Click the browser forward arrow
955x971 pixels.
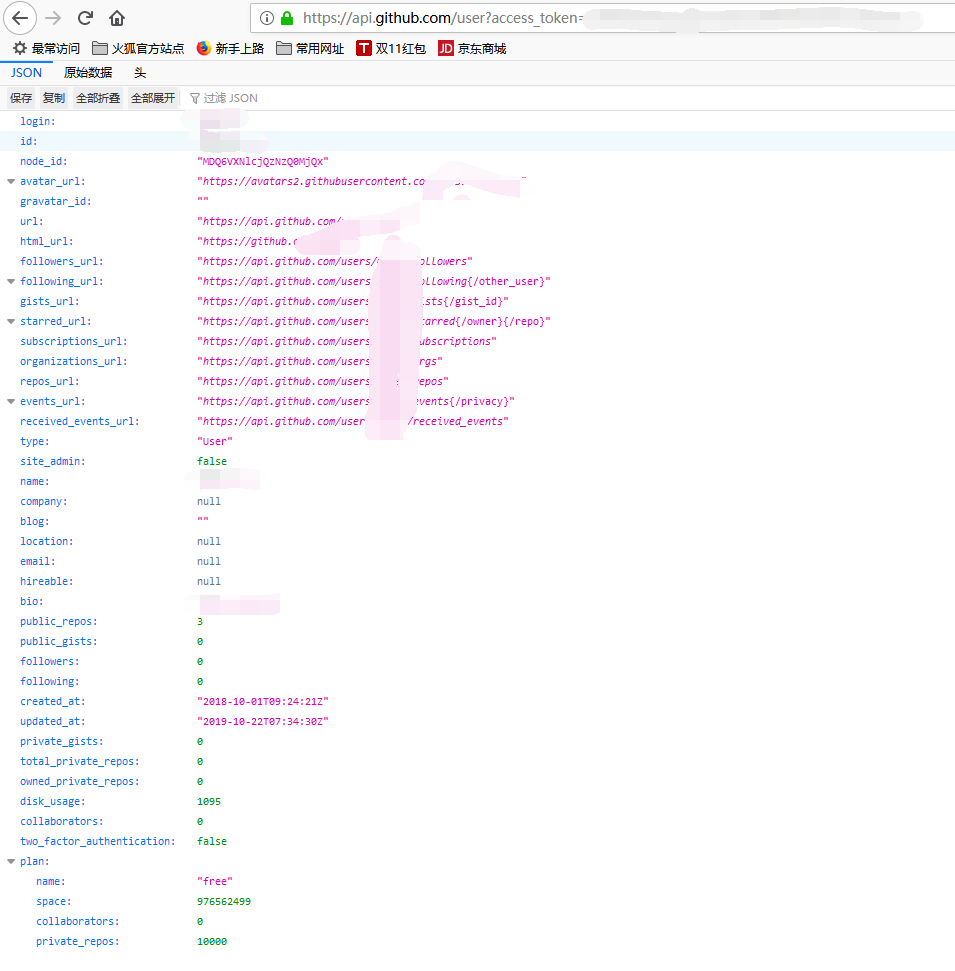pos(53,18)
